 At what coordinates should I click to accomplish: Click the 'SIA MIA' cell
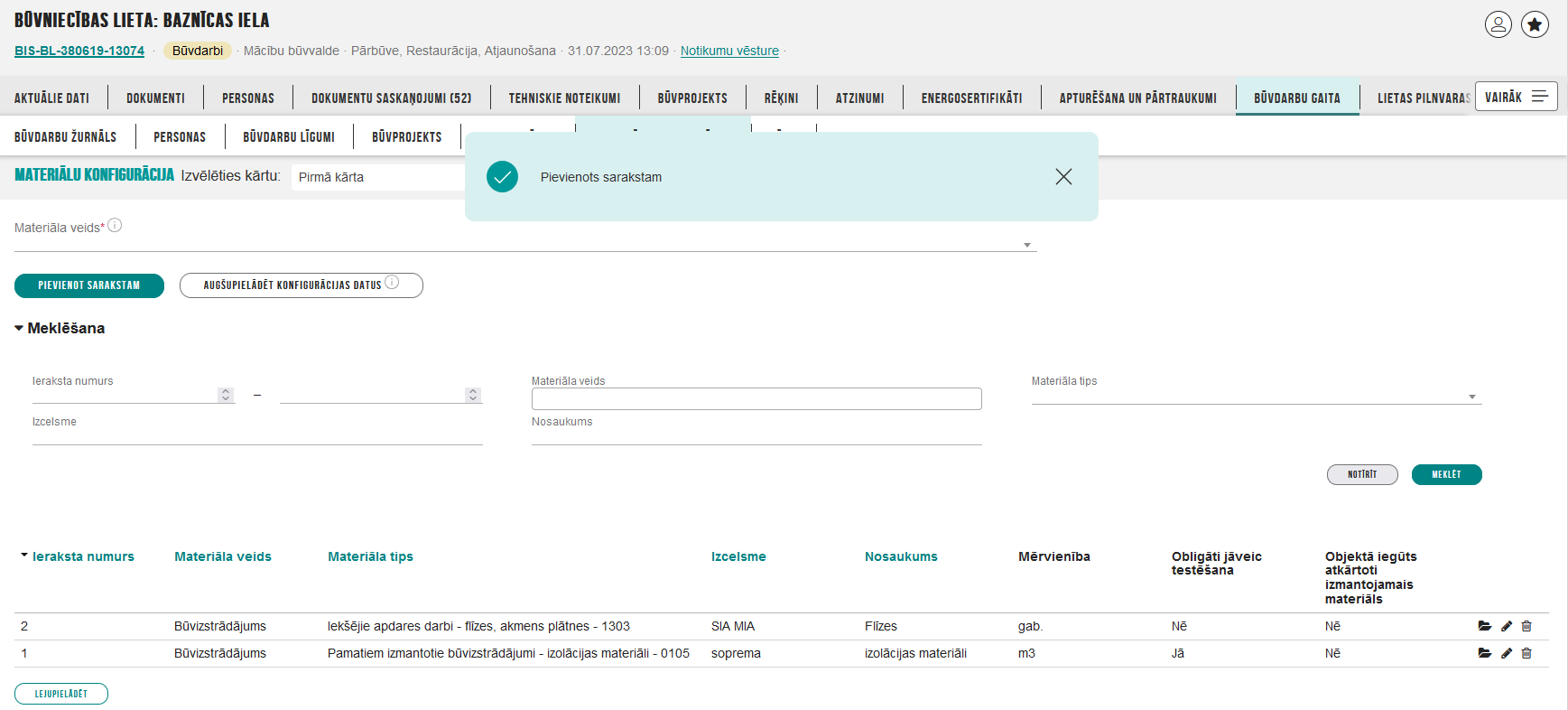[733, 626]
